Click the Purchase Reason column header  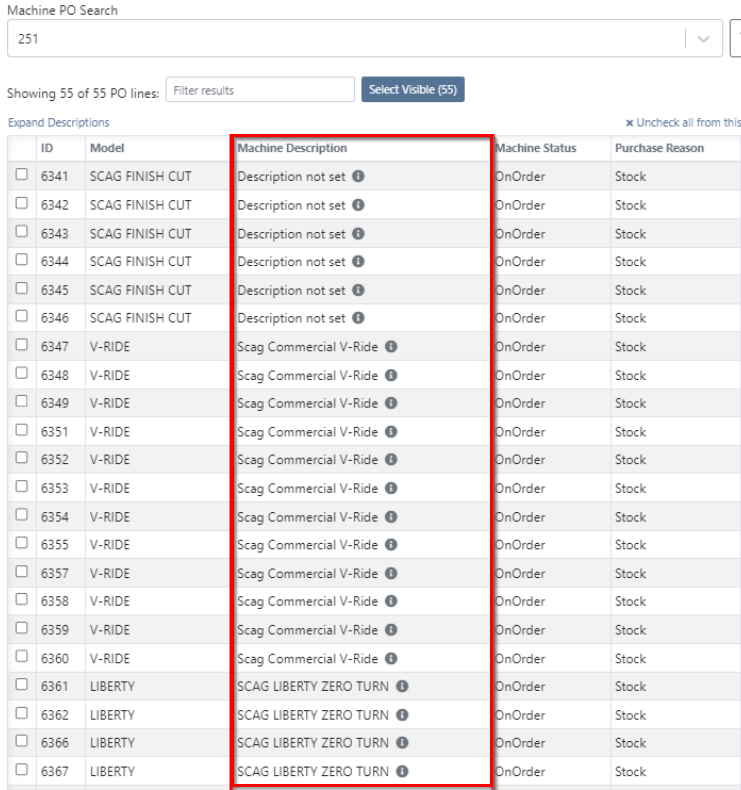click(x=659, y=148)
